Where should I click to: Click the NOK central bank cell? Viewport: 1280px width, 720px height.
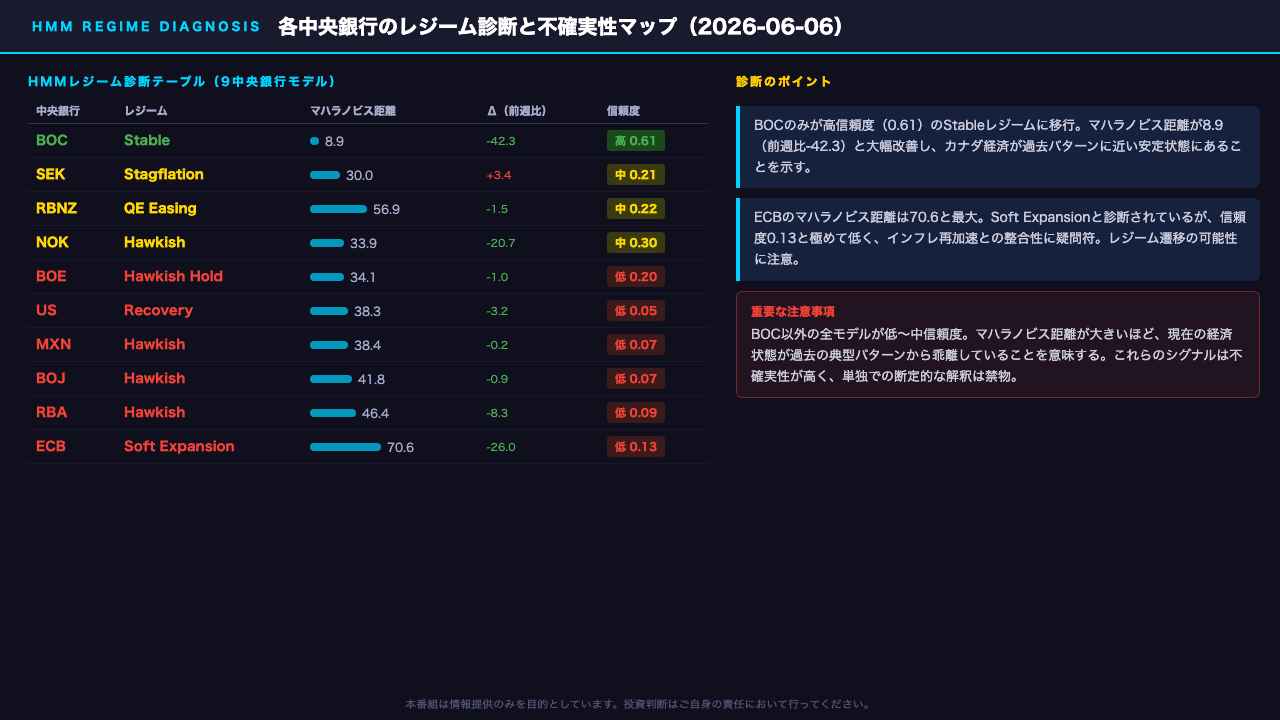click(52, 243)
